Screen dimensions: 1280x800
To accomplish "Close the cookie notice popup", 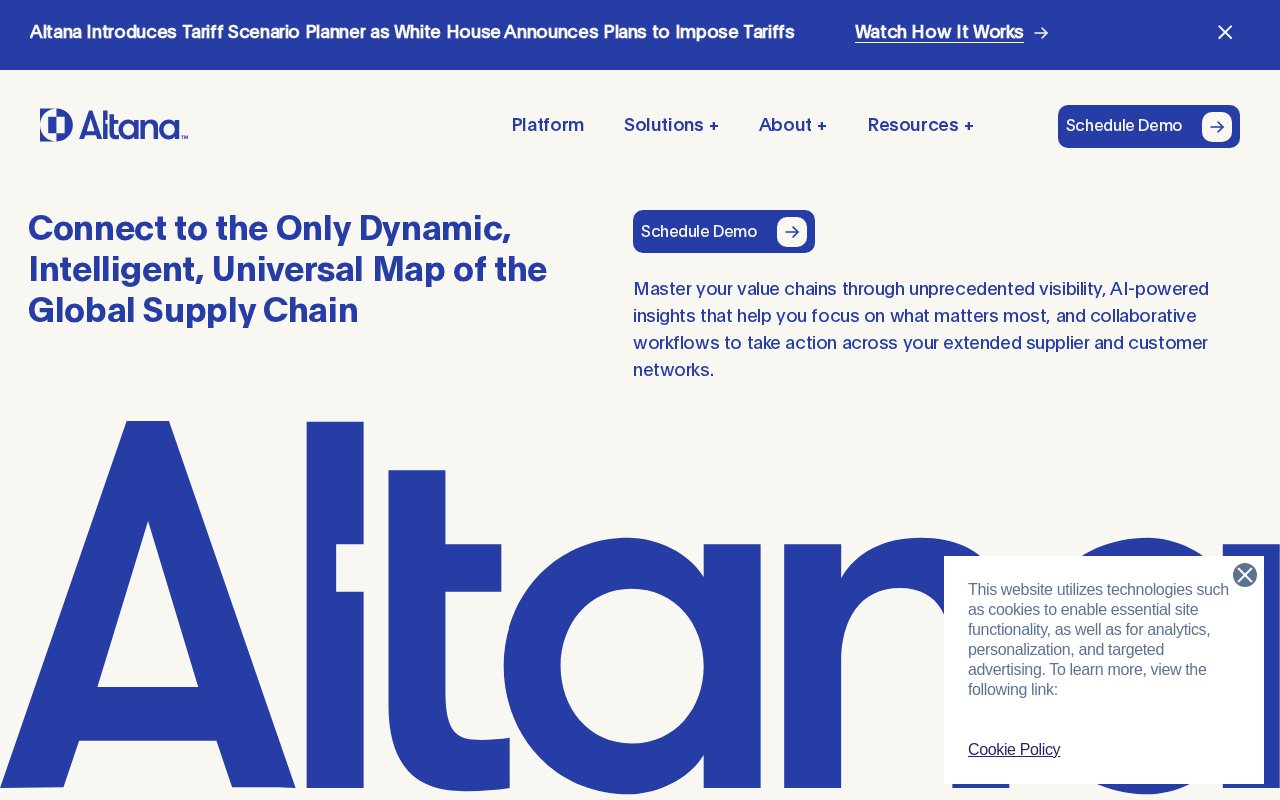I will (x=1245, y=575).
